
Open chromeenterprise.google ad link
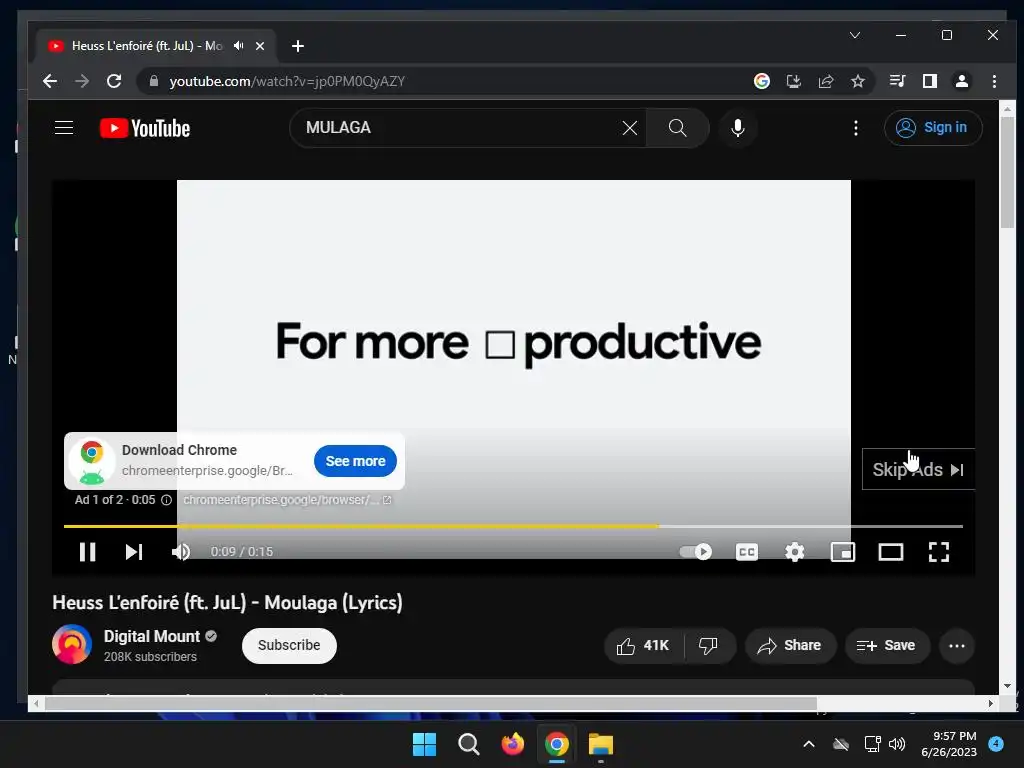(x=287, y=500)
